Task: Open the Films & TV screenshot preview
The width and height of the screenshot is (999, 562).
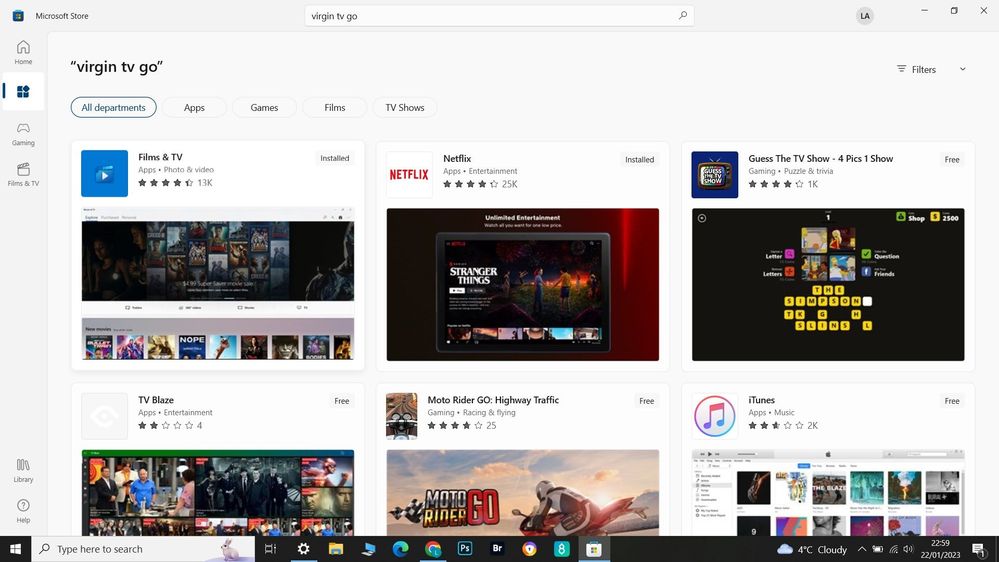Action: coord(218,284)
